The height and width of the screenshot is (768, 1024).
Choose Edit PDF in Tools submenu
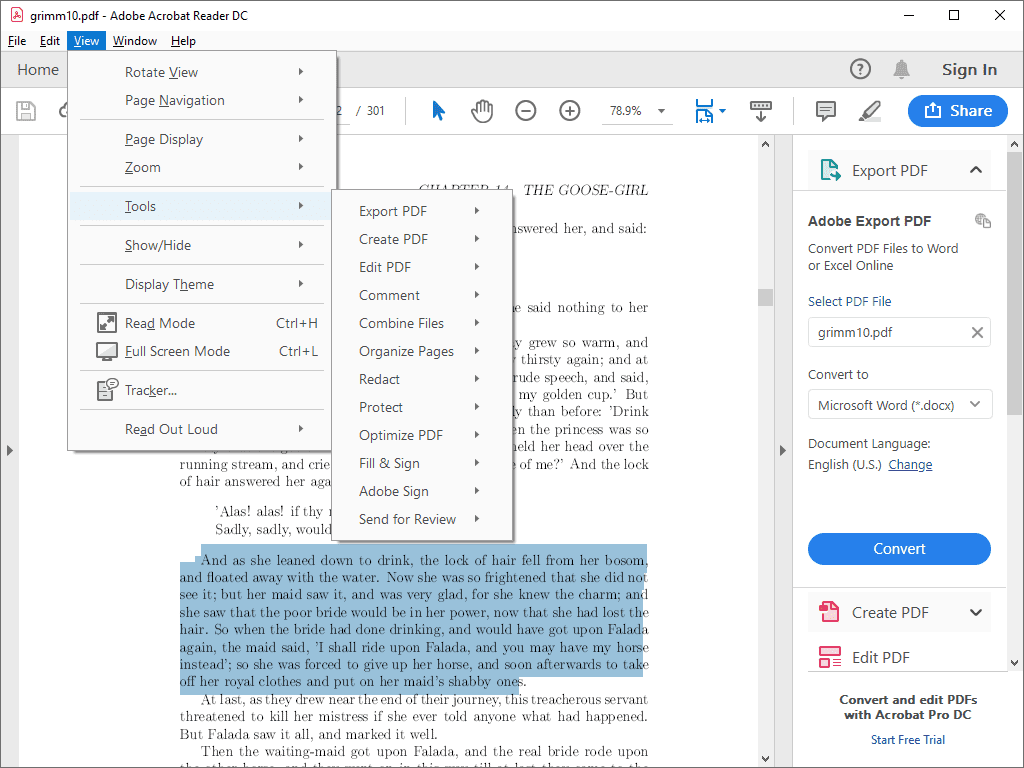coord(422,267)
